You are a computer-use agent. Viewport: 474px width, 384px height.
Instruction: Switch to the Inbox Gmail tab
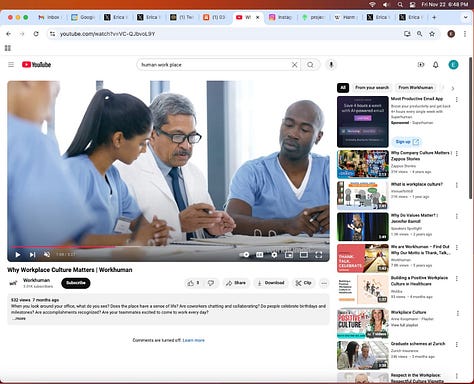coord(49,17)
